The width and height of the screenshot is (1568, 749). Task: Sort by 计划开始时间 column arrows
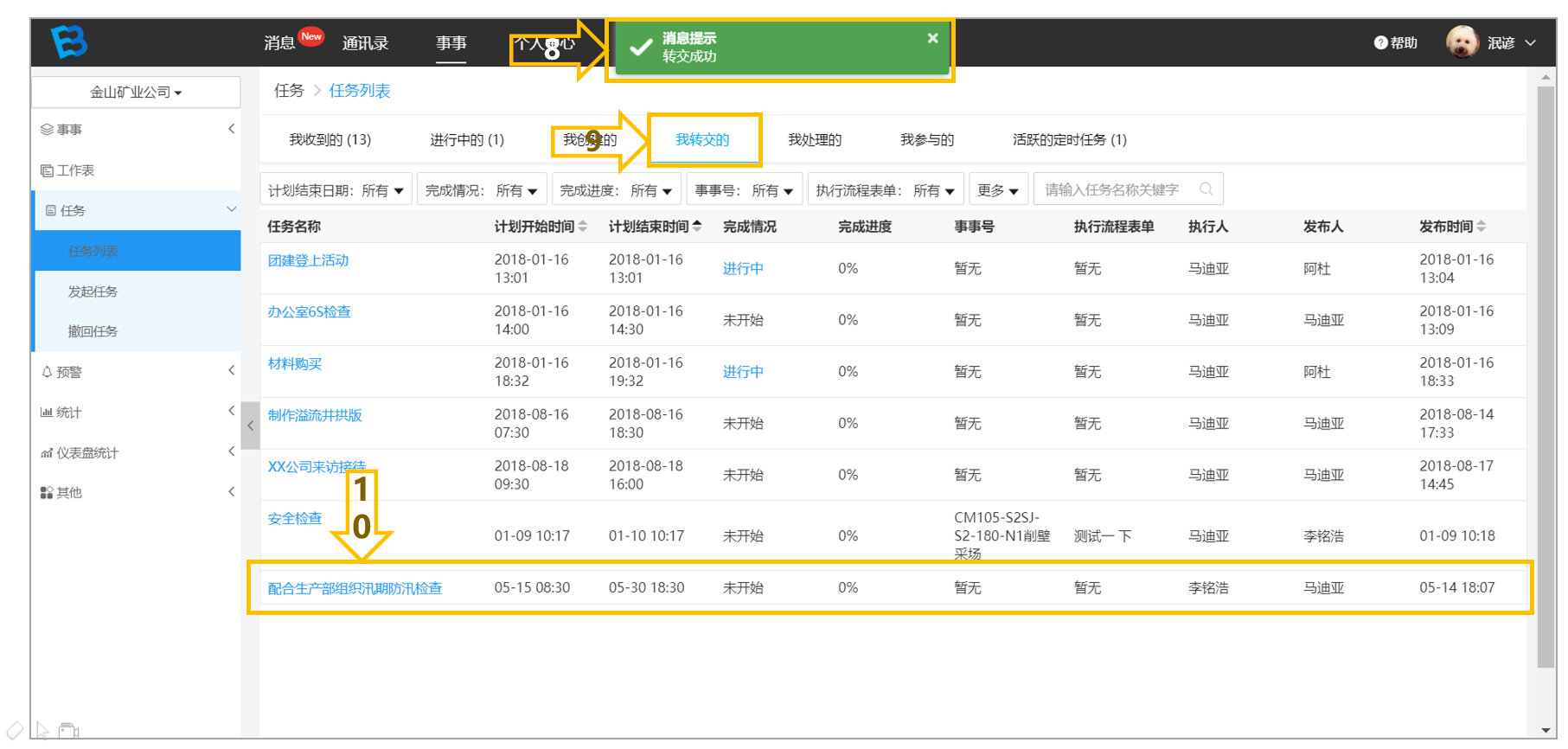pyautogui.click(x=583, y=226)
